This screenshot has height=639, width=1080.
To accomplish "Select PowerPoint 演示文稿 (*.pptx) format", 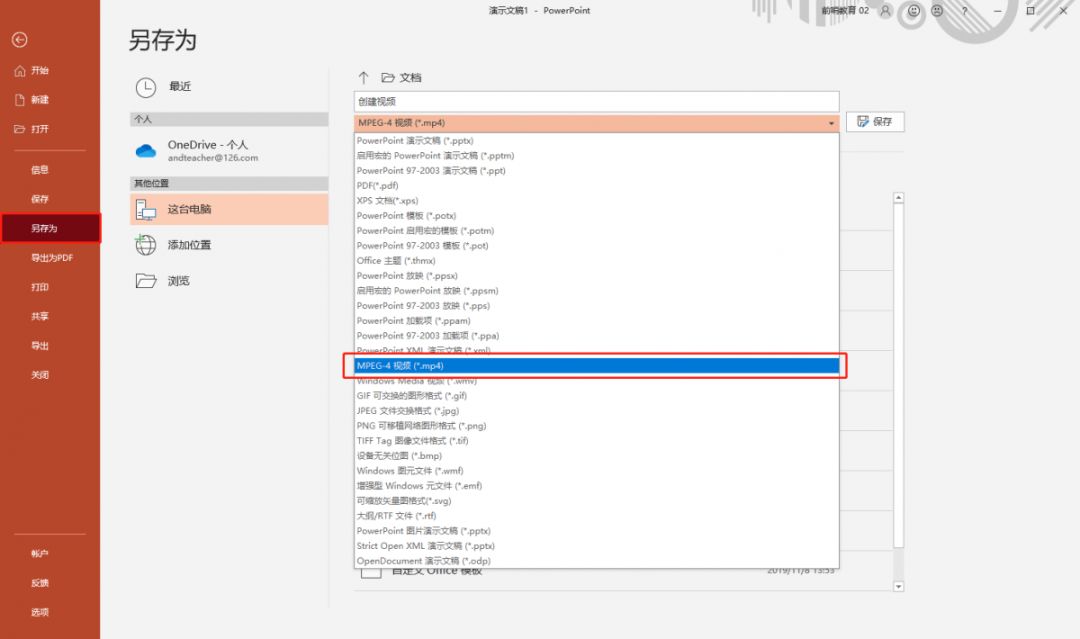I will (x=596, y=140).
